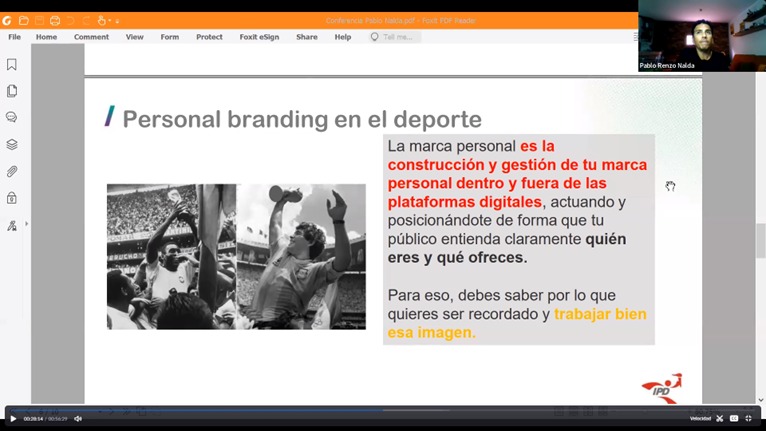This screenshot has height=431, width=766.
Task: Click the scrollbar down arrow
Action: pyautogui.click(x=761, y=400)
